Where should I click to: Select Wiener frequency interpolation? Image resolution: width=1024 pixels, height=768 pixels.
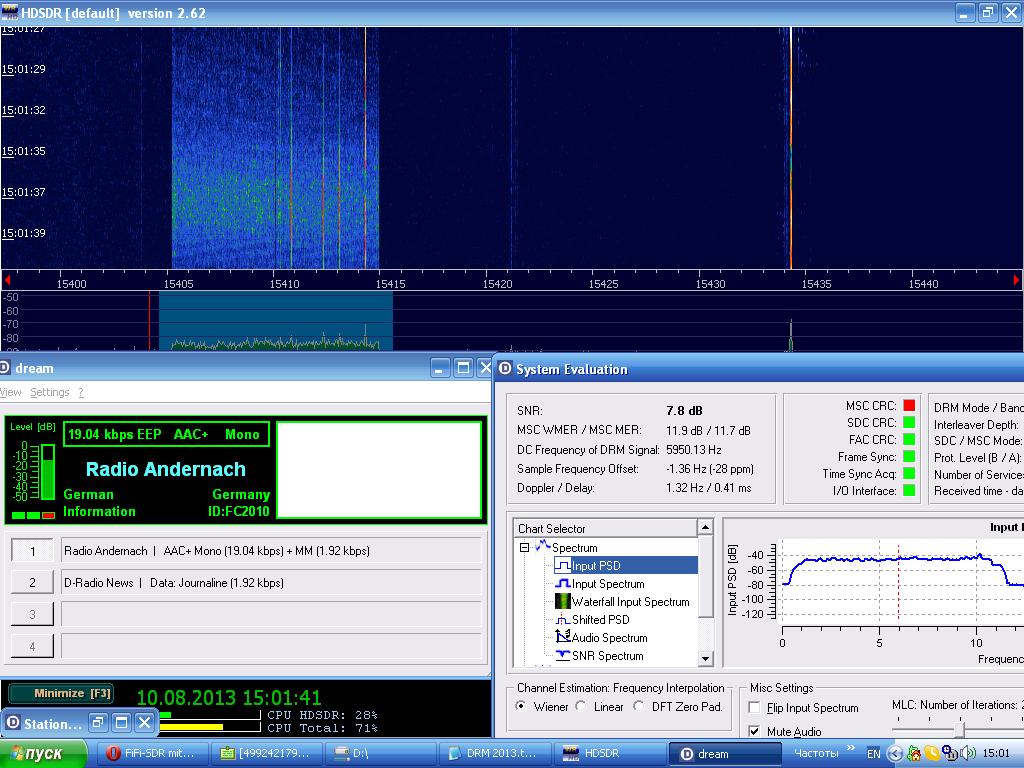521,706
